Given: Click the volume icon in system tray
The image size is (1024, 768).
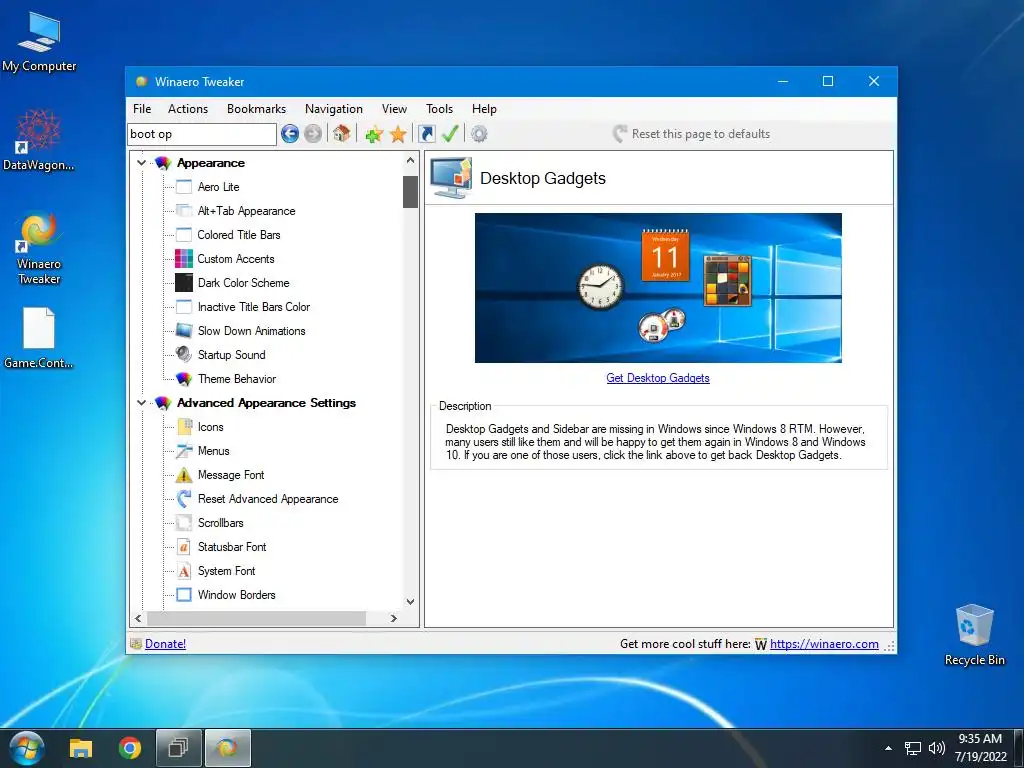Looking at the screenshot, I should [936, 748].
